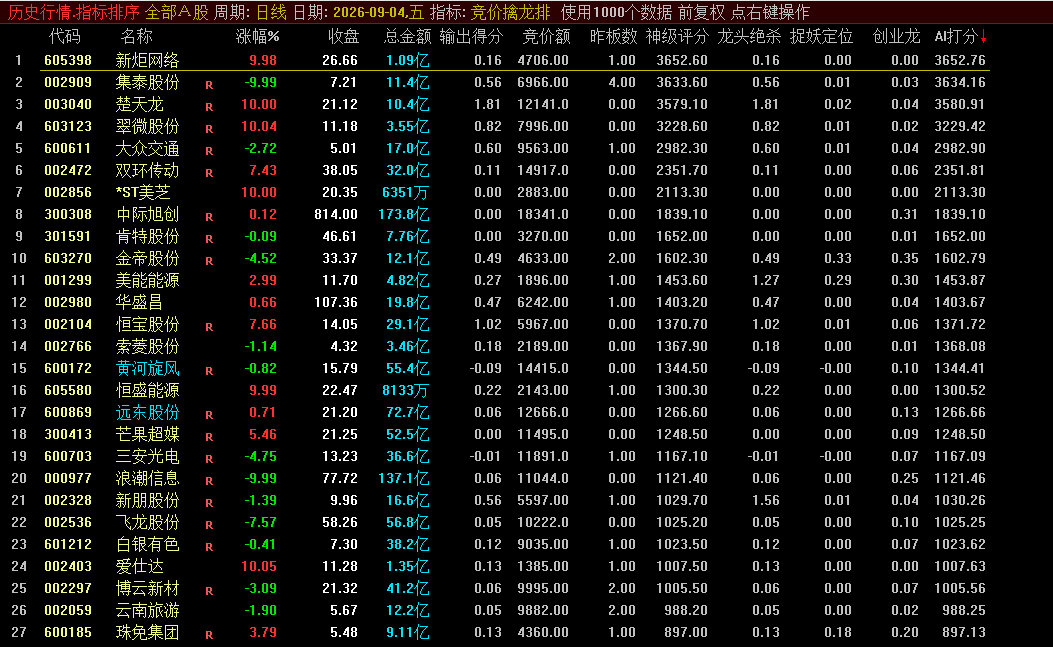
Task: Open the 竞价擒龙排 indicator selector
Action: click(510, 12)
